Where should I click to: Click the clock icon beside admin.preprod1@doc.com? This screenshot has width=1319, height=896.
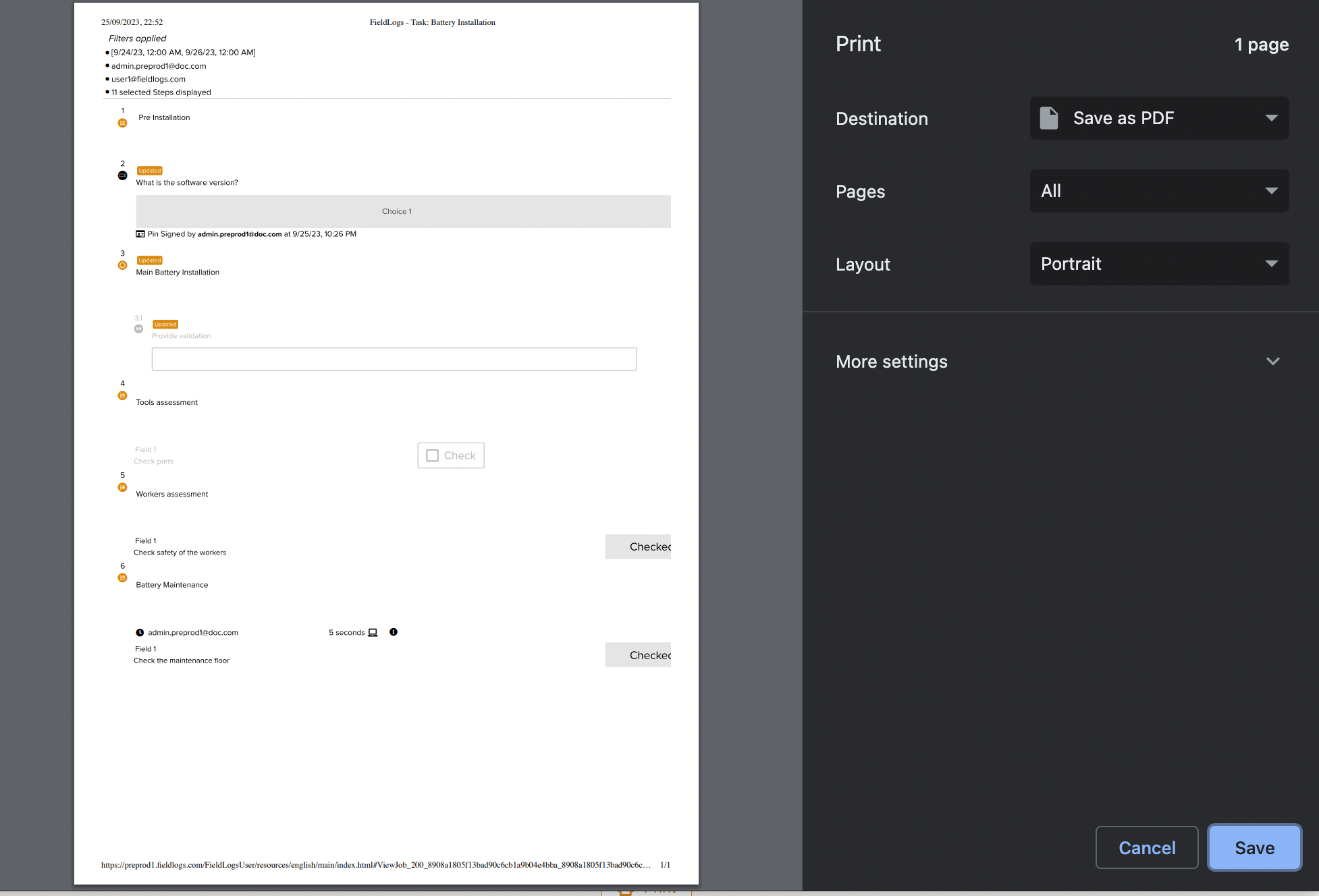tap(140, 633)
